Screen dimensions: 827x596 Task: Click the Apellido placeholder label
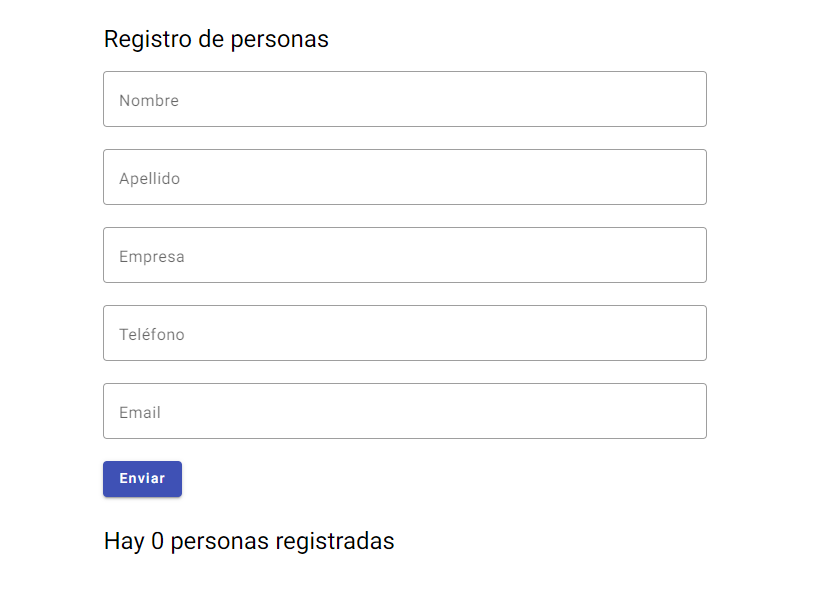149,178
